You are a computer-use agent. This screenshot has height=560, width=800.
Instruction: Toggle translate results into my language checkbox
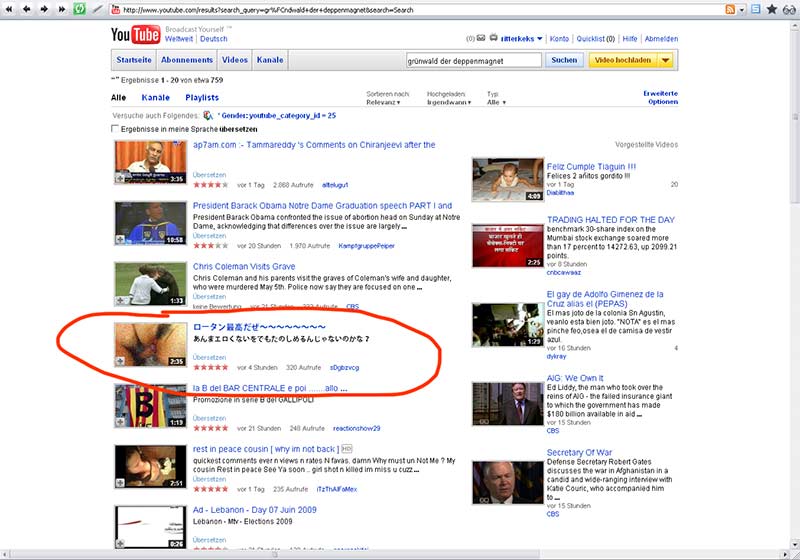(115, 129)
